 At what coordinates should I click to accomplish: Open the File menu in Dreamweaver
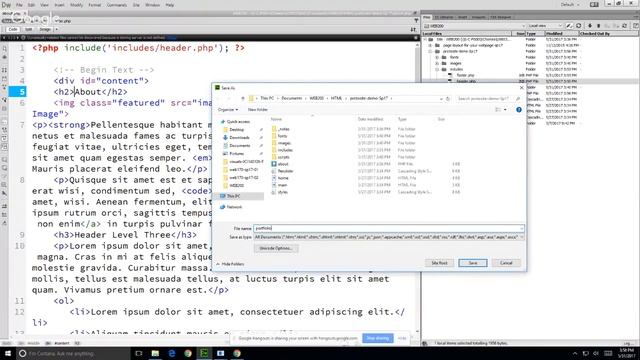[x=19, y=5]
